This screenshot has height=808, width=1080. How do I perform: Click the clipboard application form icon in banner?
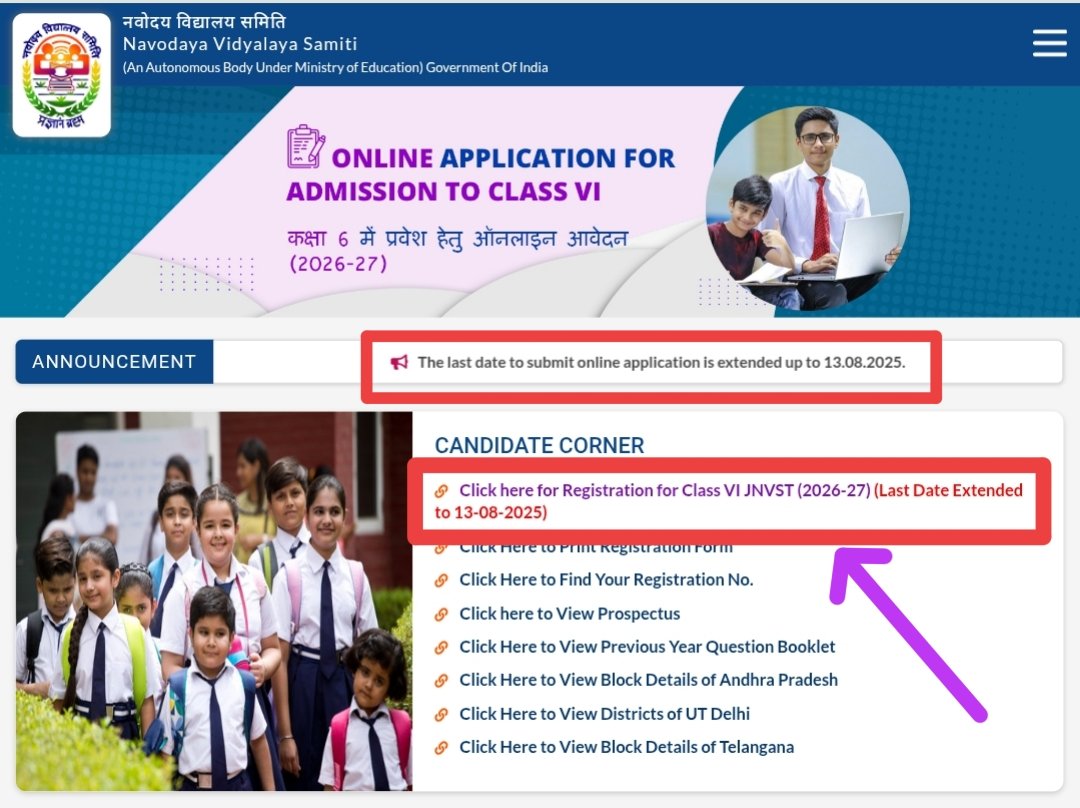[305, 146]
